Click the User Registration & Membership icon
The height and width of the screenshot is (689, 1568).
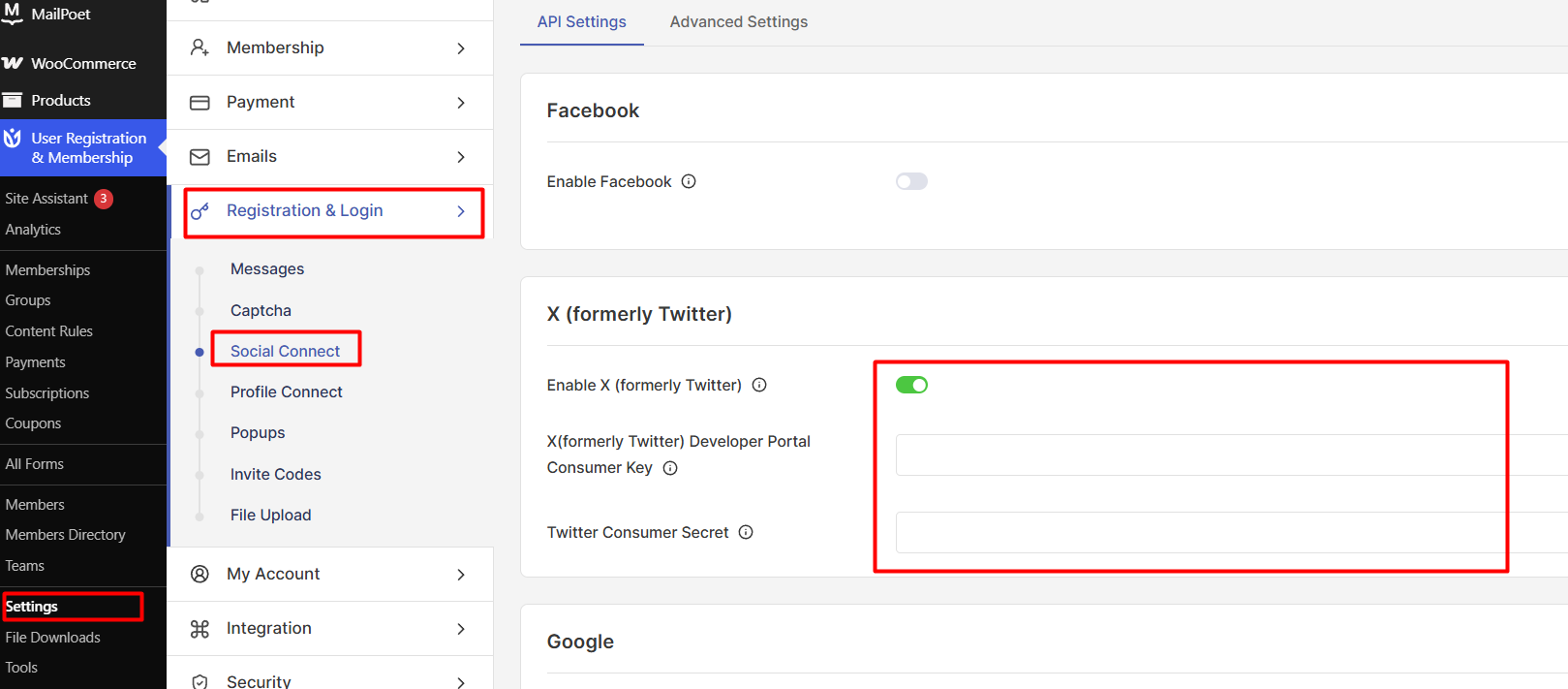pyautogui.click(x=13, y=139)
